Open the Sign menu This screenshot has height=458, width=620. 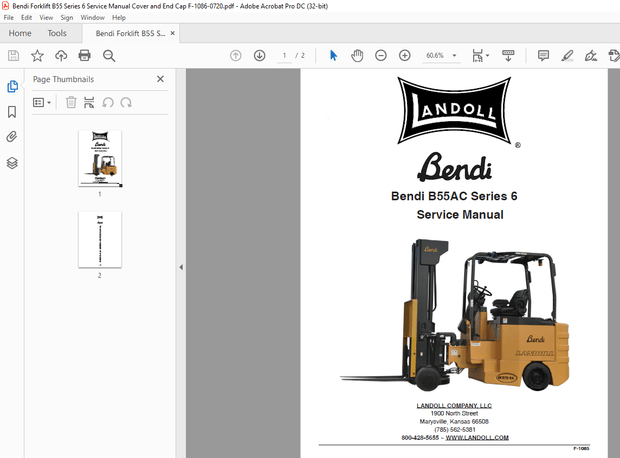click(67, 18)
